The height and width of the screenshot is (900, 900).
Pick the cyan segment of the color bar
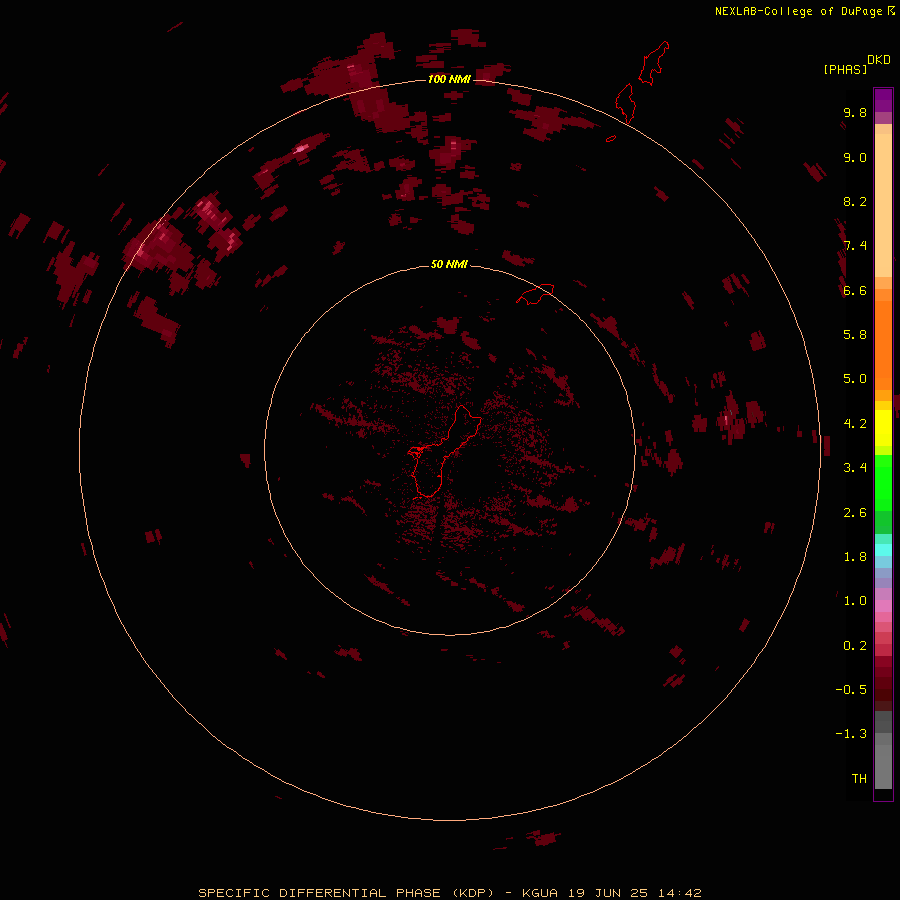(x=883, y=550)
